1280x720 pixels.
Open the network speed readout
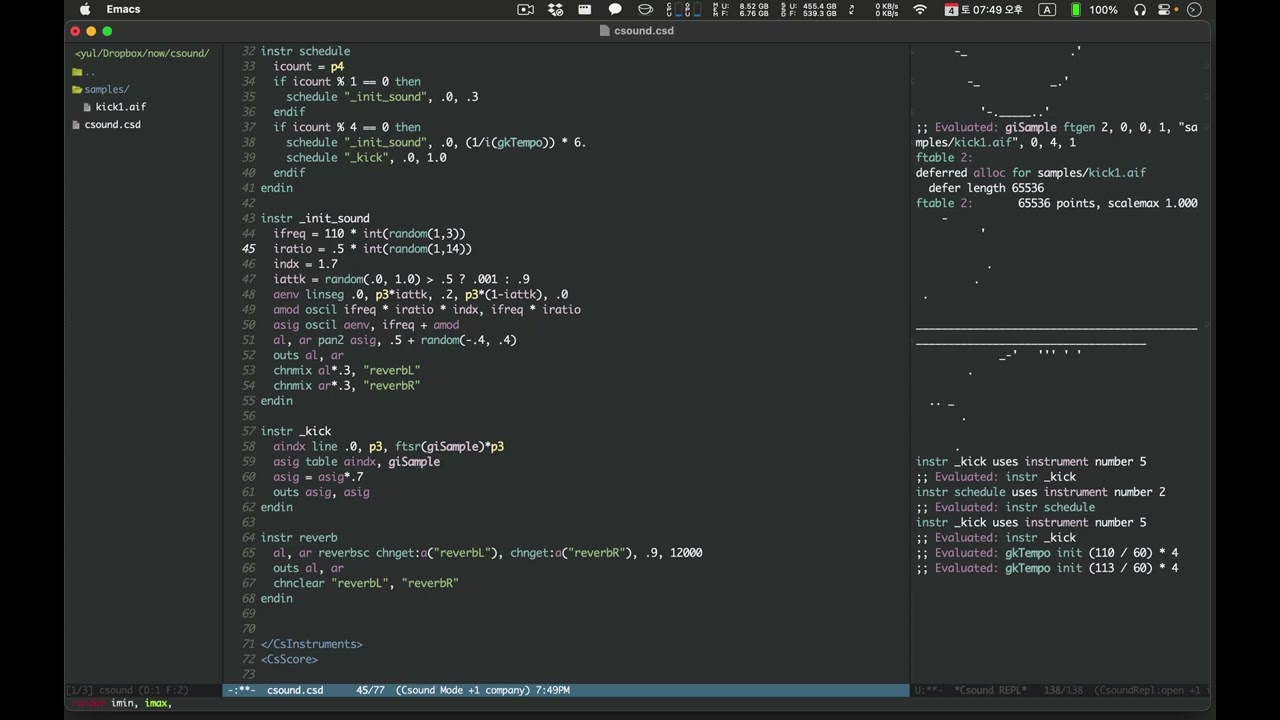887,10
